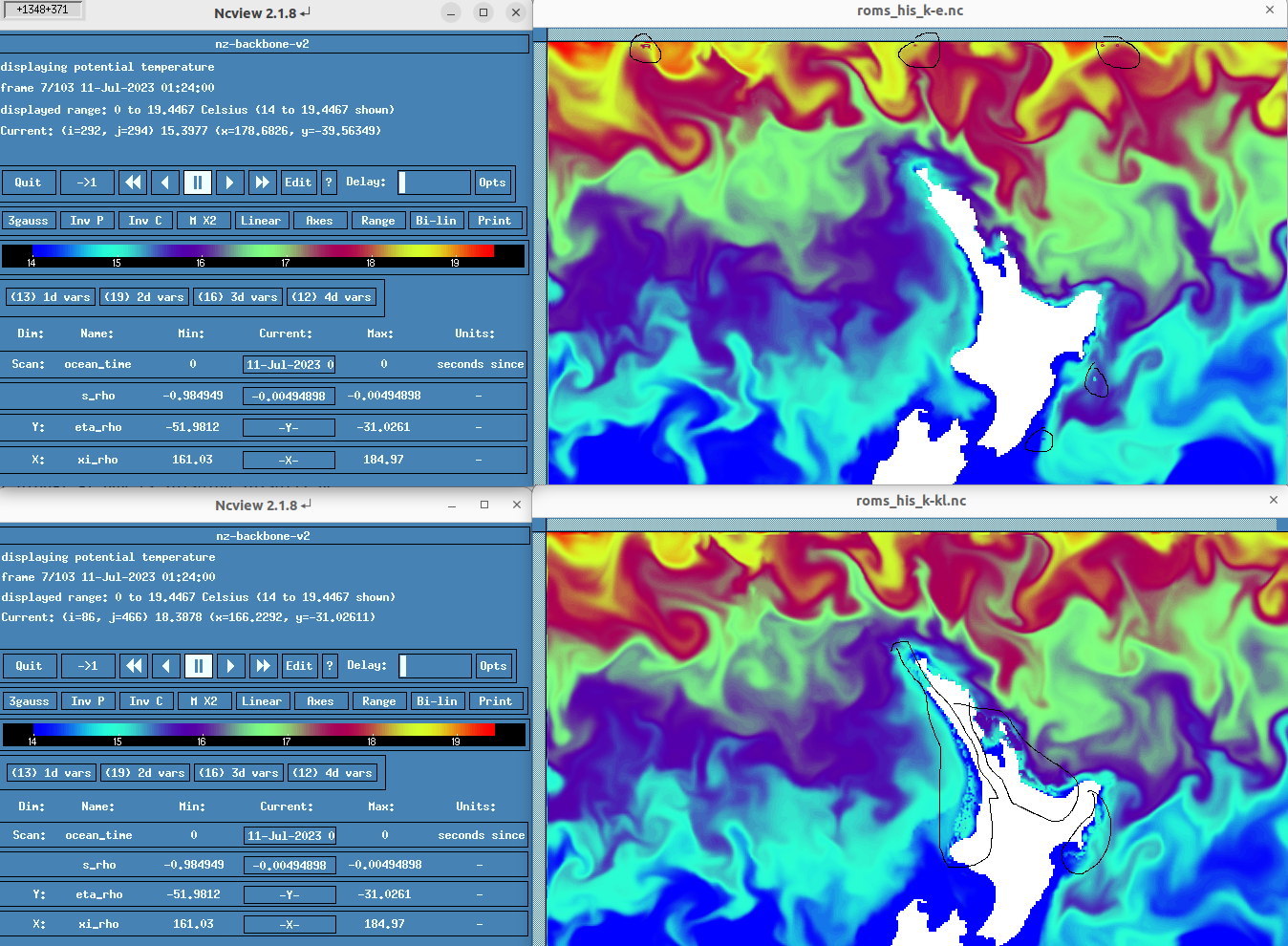Click the s_rho current value field, lower window
This screenshot has height=946, width=1288.
click(x=290, y=866)
